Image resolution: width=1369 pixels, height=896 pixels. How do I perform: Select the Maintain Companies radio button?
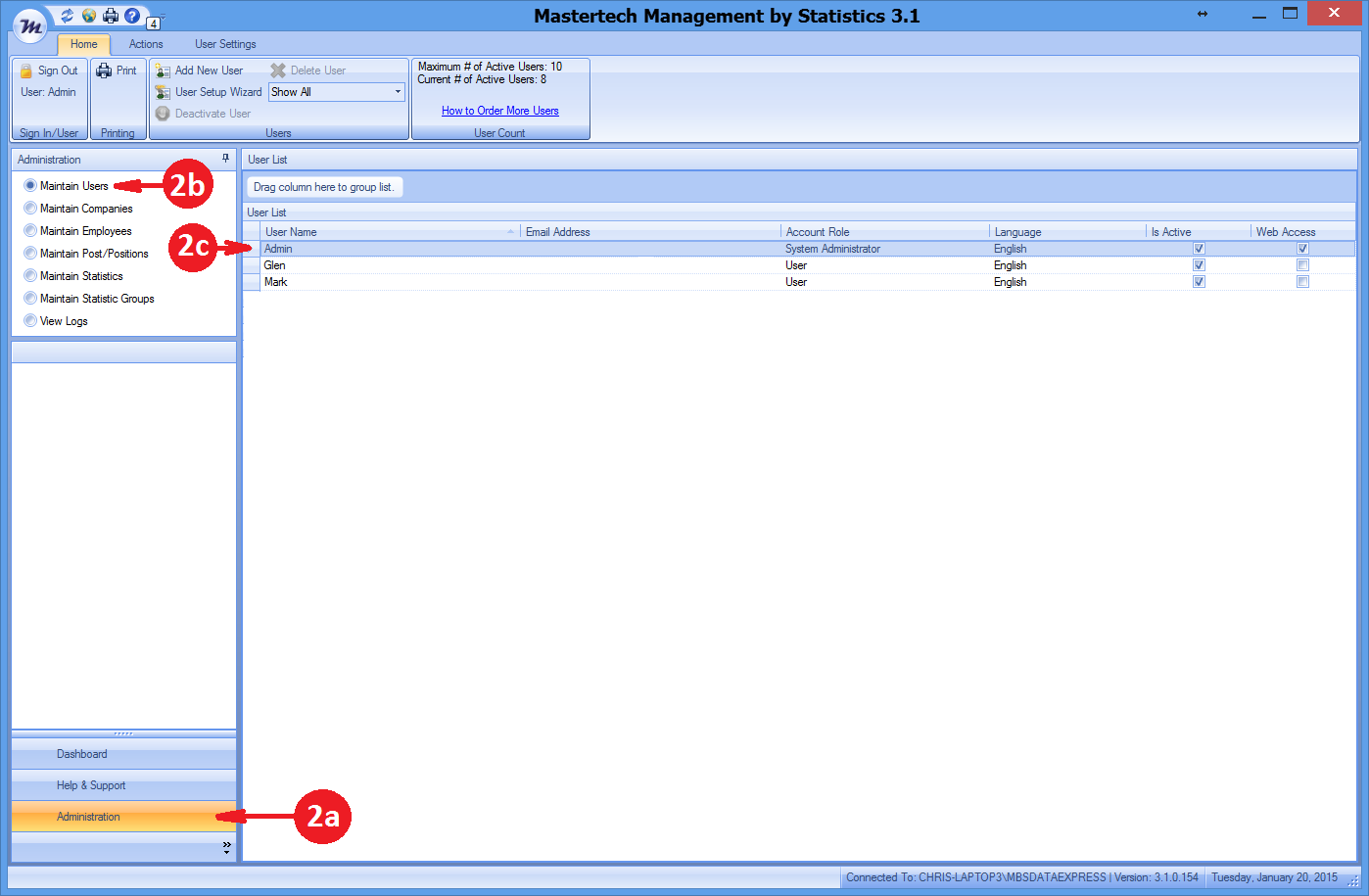30,208
